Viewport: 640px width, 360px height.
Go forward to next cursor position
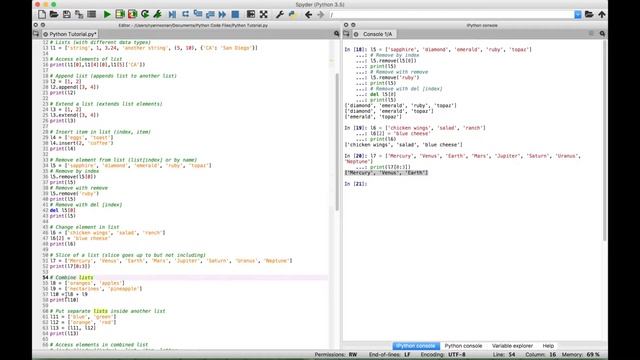[321, 14]
